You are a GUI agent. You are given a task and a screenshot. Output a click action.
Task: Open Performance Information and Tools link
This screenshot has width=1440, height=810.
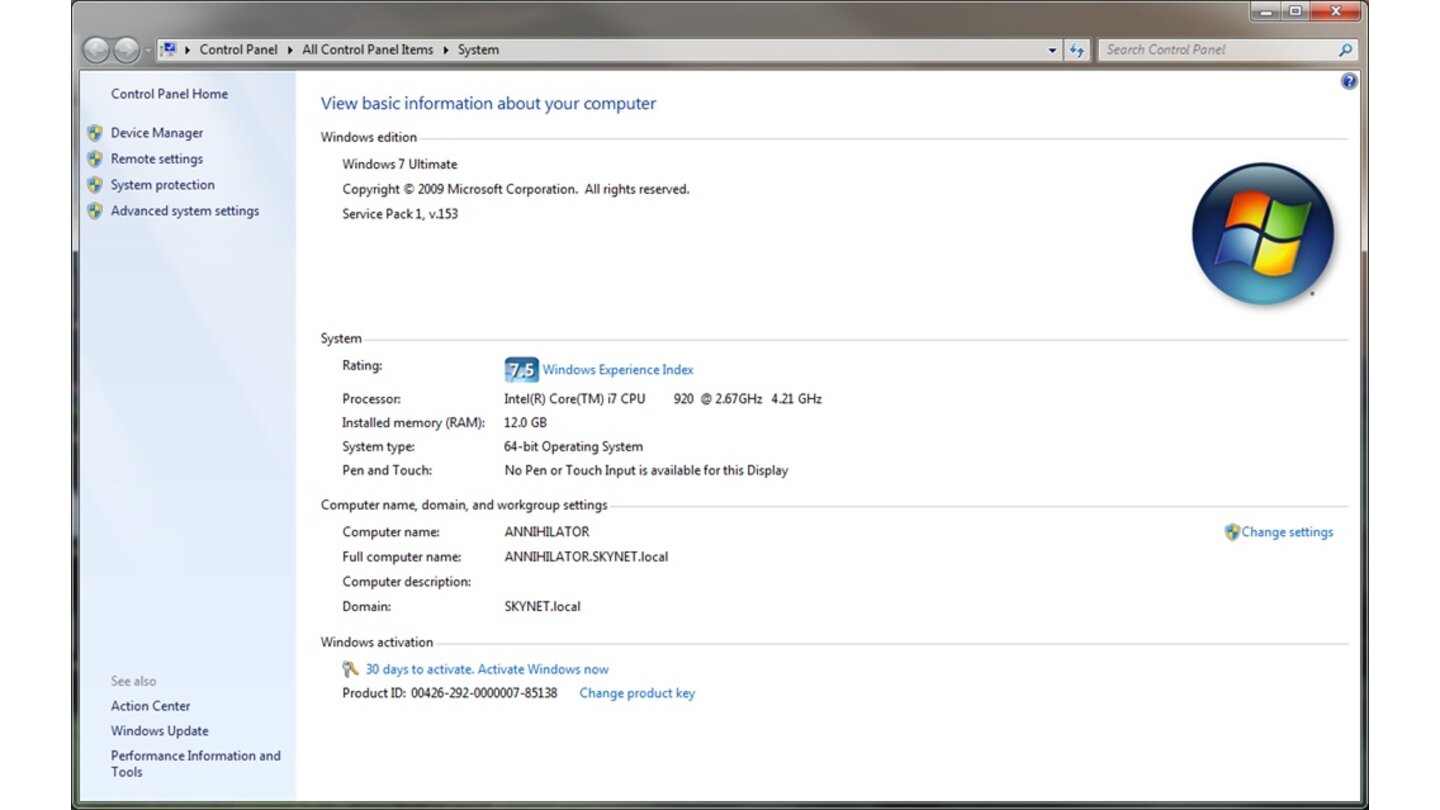(196, 764)
